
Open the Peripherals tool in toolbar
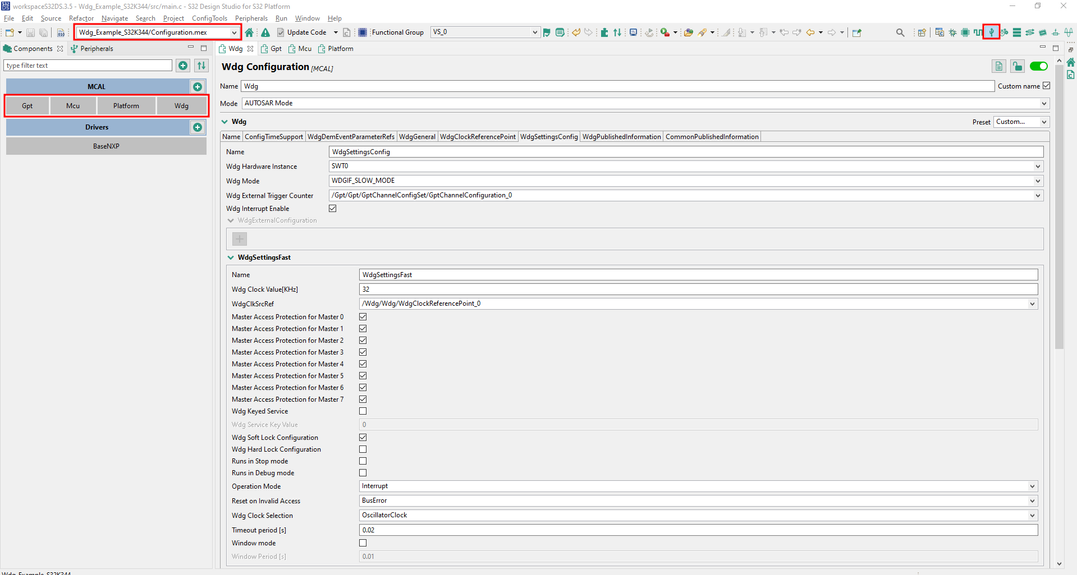coord(990,32)
